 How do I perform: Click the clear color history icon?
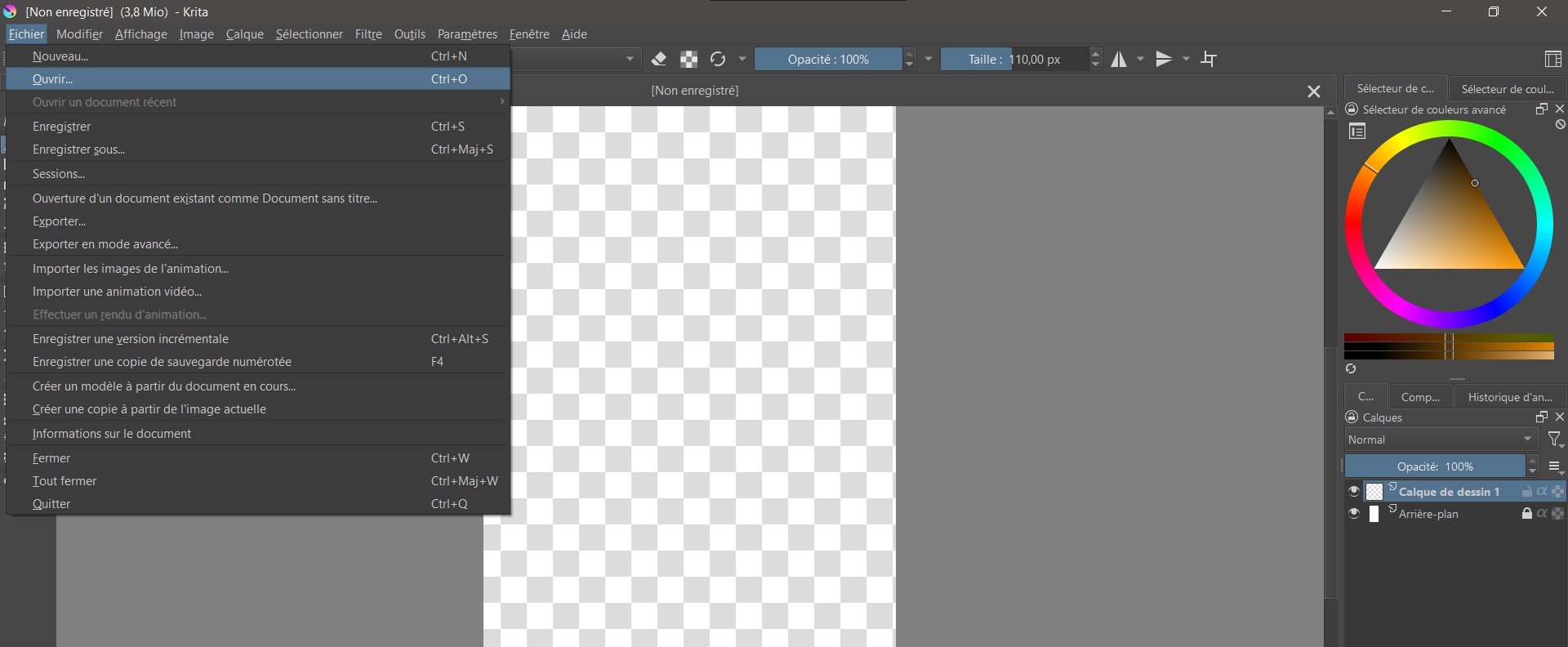[x=1560, y=125]
